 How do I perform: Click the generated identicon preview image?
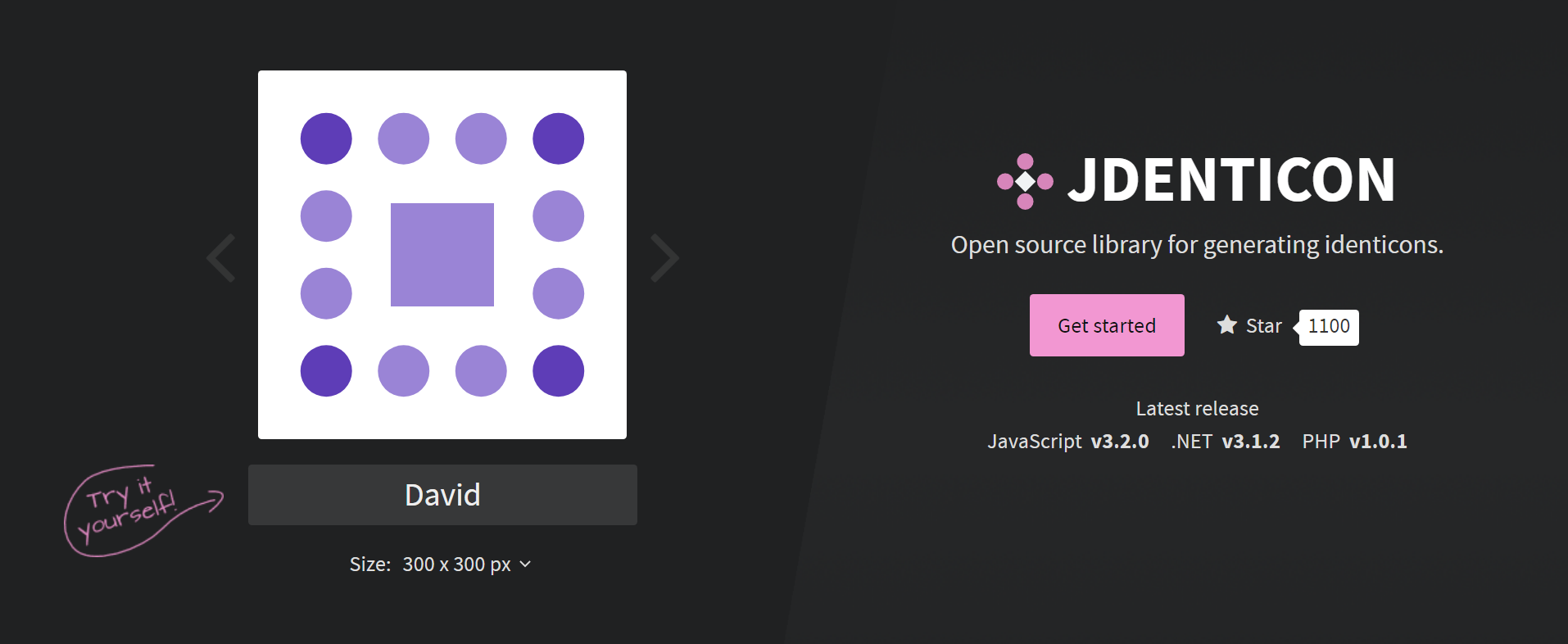(x=442, y=255)
